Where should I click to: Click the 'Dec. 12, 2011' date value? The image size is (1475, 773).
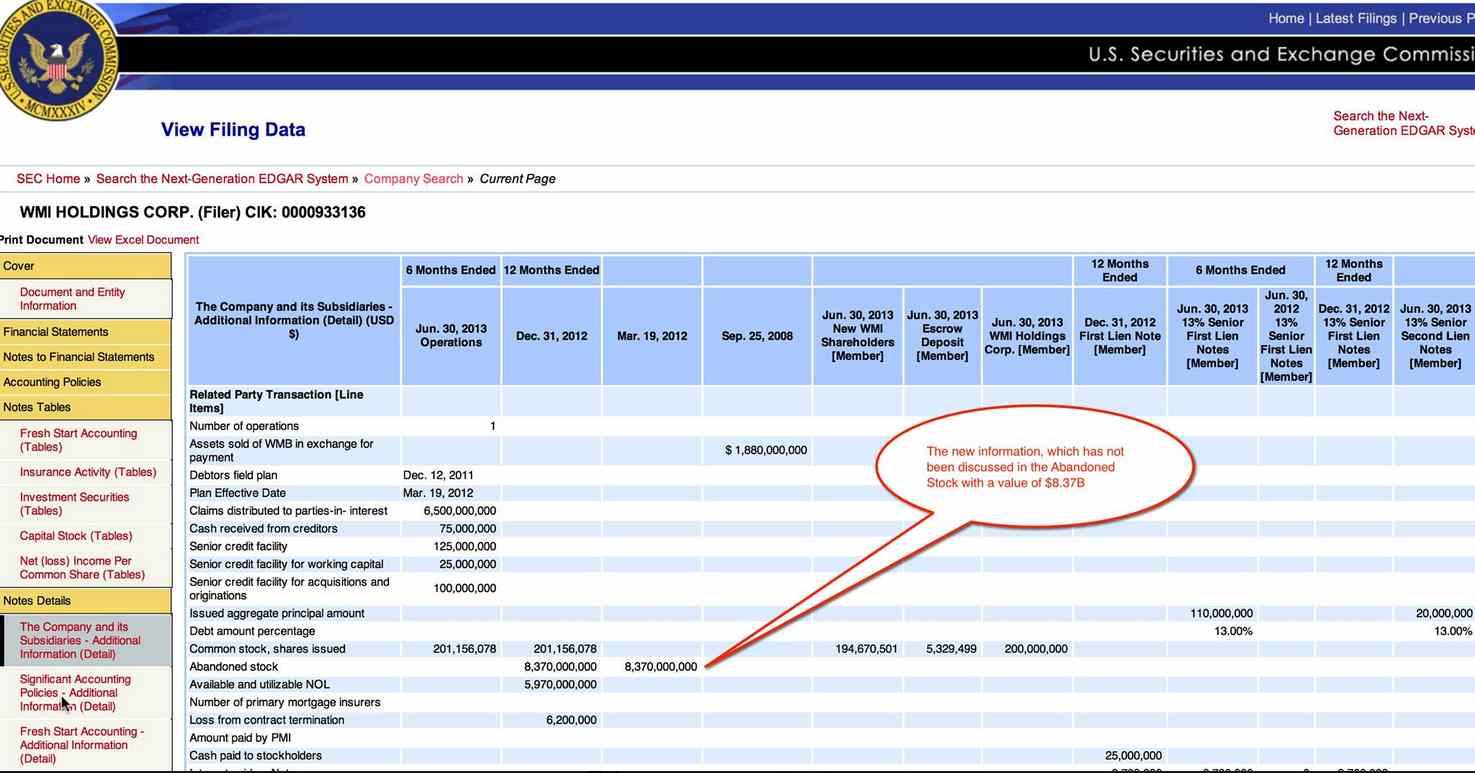[x=438, y=475]
